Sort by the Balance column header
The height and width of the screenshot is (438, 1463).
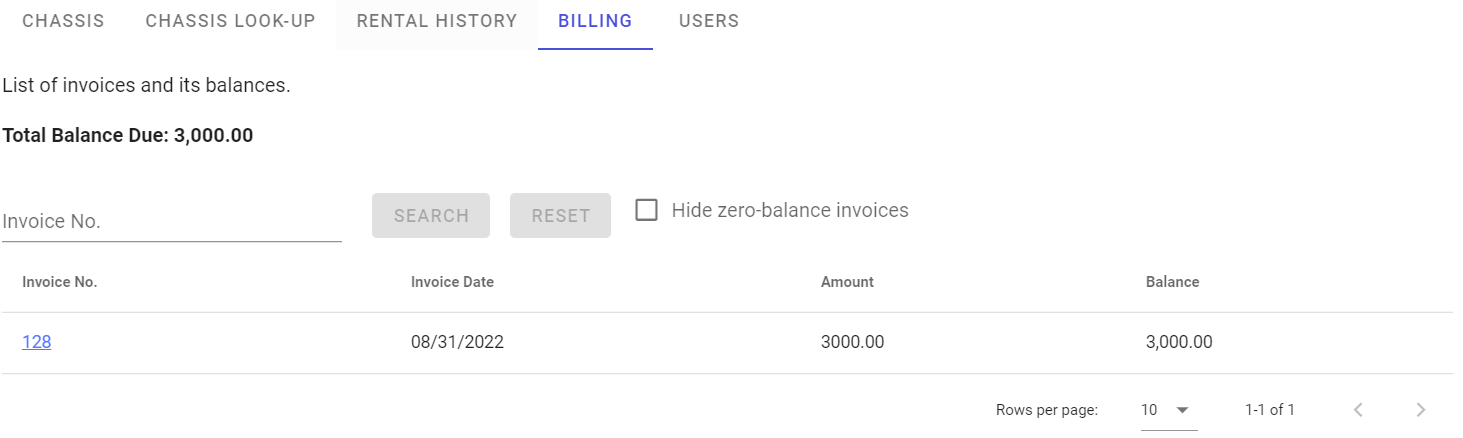[1172, 282]
